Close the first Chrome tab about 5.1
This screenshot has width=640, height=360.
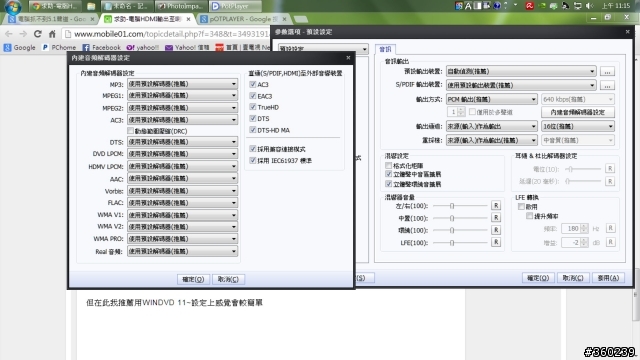click(x=92, y=19)
